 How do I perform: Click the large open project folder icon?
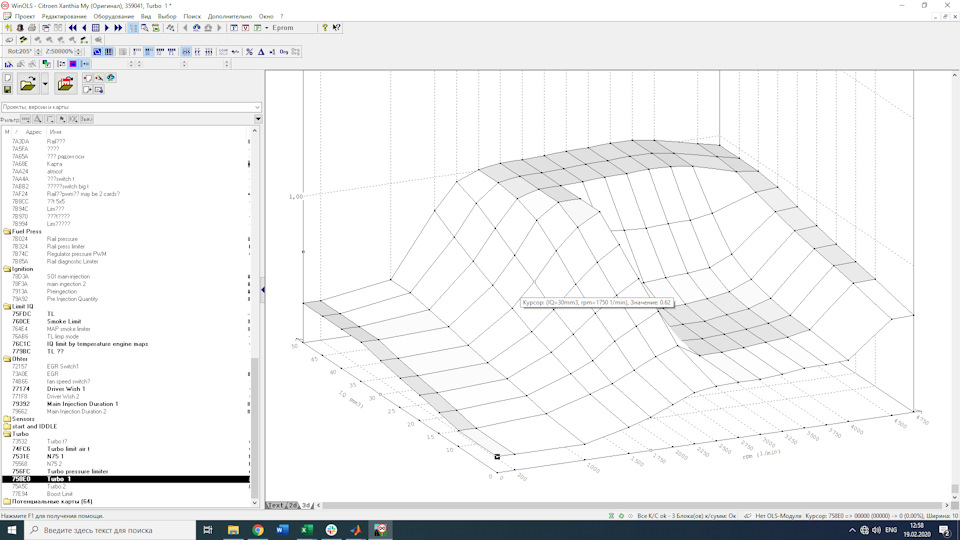pyautogui.click(x=28, y=84)
